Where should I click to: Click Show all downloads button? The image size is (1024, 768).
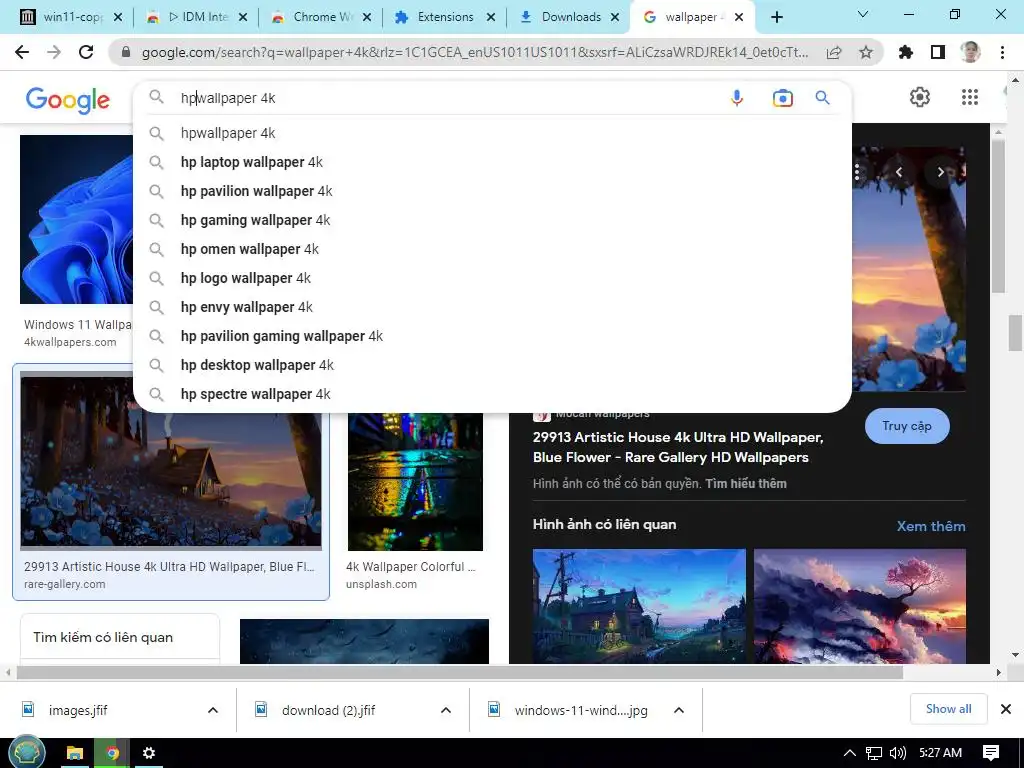click(x=948, y=709)
